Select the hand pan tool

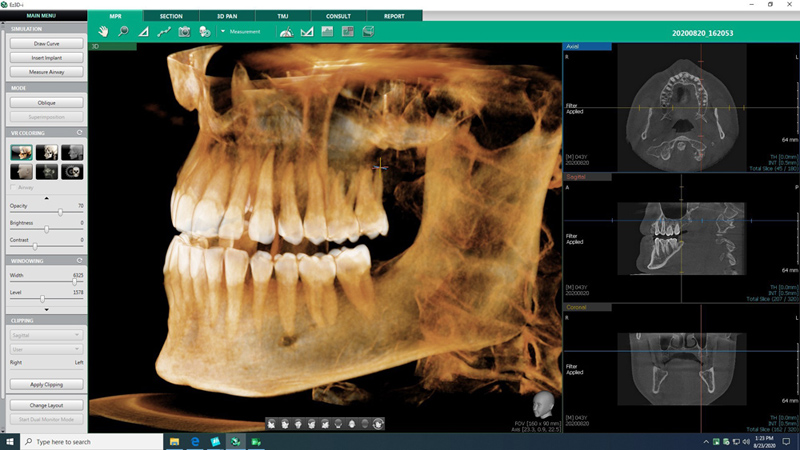click(103, 32)
